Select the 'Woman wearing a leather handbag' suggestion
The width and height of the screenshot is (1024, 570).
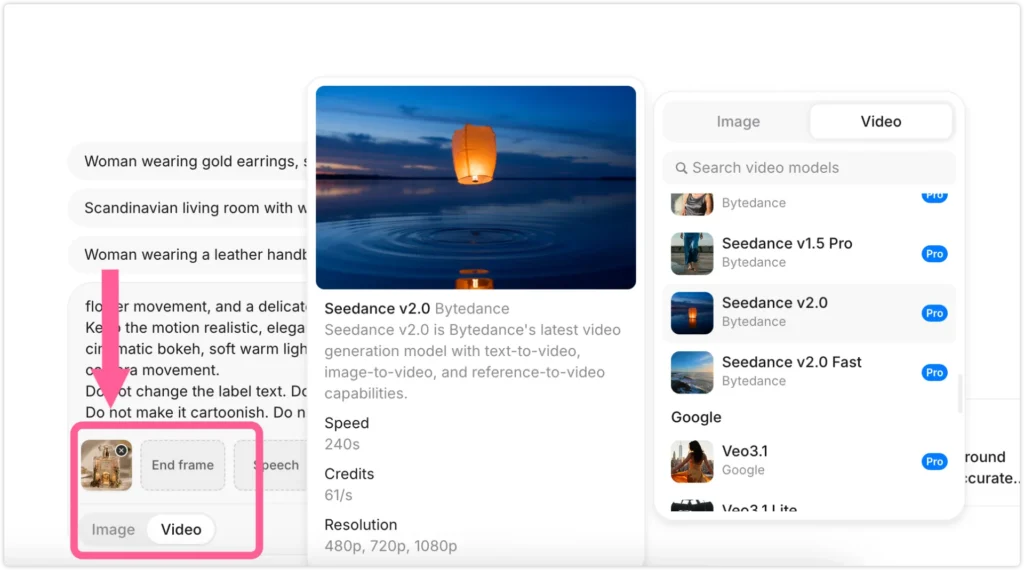[189, 254]
